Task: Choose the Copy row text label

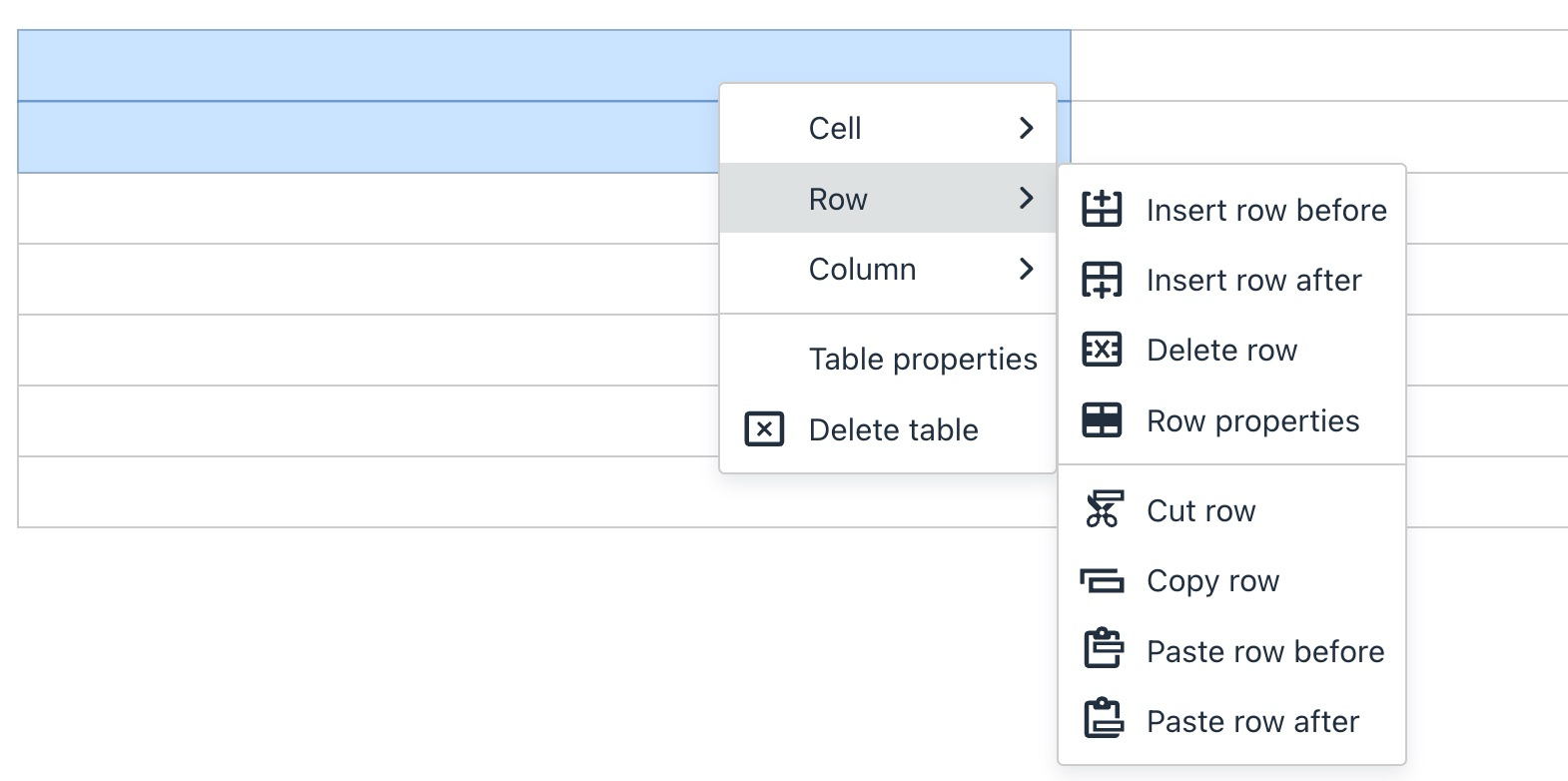Action: (x=1212, y=581)
